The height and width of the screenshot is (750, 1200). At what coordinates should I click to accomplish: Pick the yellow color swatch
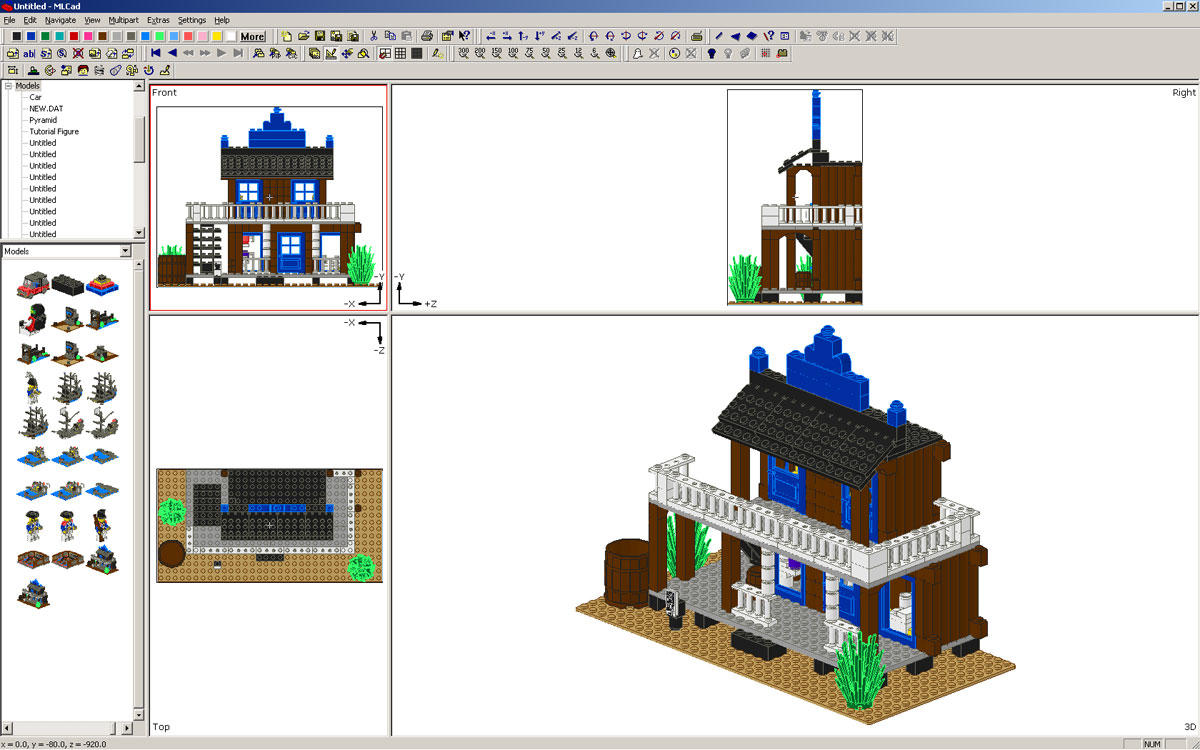216,36
